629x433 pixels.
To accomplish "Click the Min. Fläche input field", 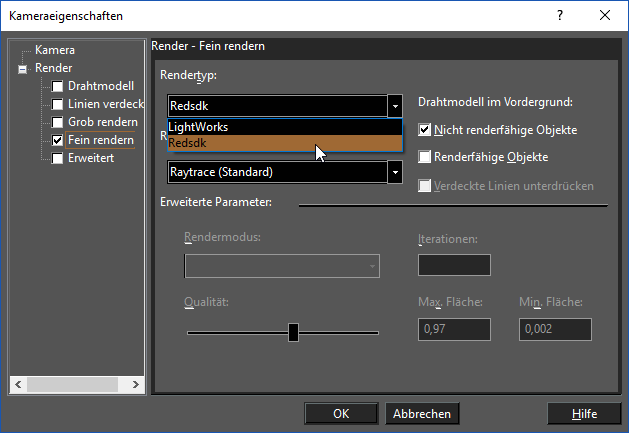I will pos(555,329).
